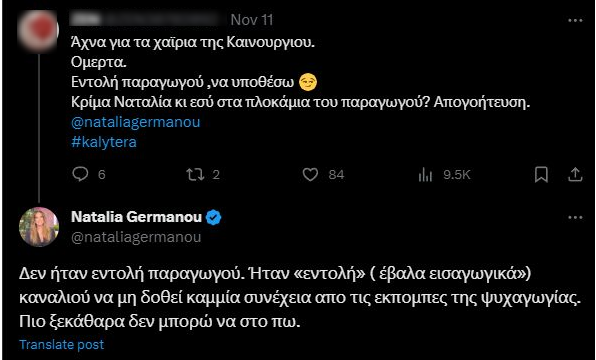Open the more options menu on Natalia's reply
This screenshot has width=596, height=360.
point(575,217)
